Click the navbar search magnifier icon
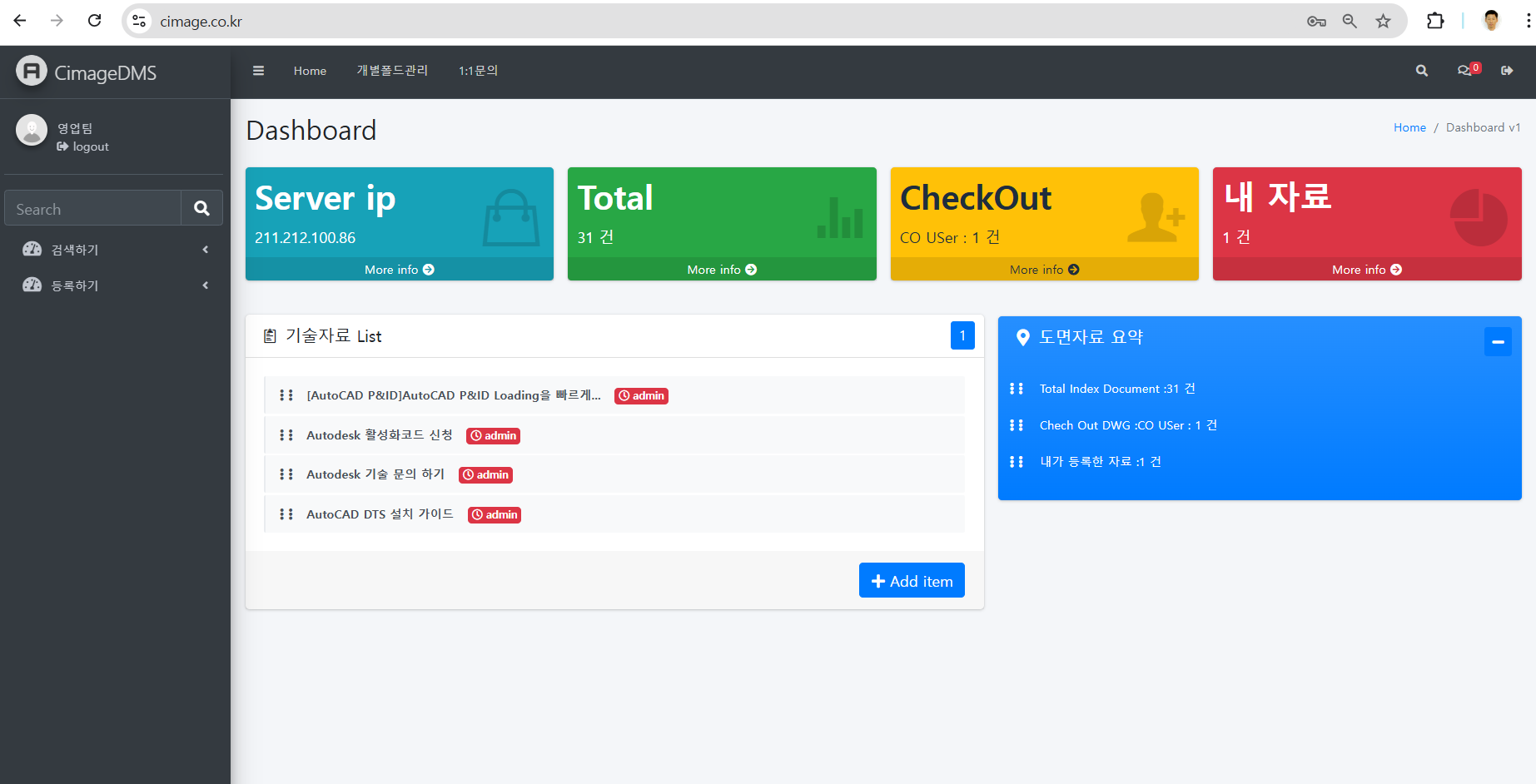 (1422, 71)
